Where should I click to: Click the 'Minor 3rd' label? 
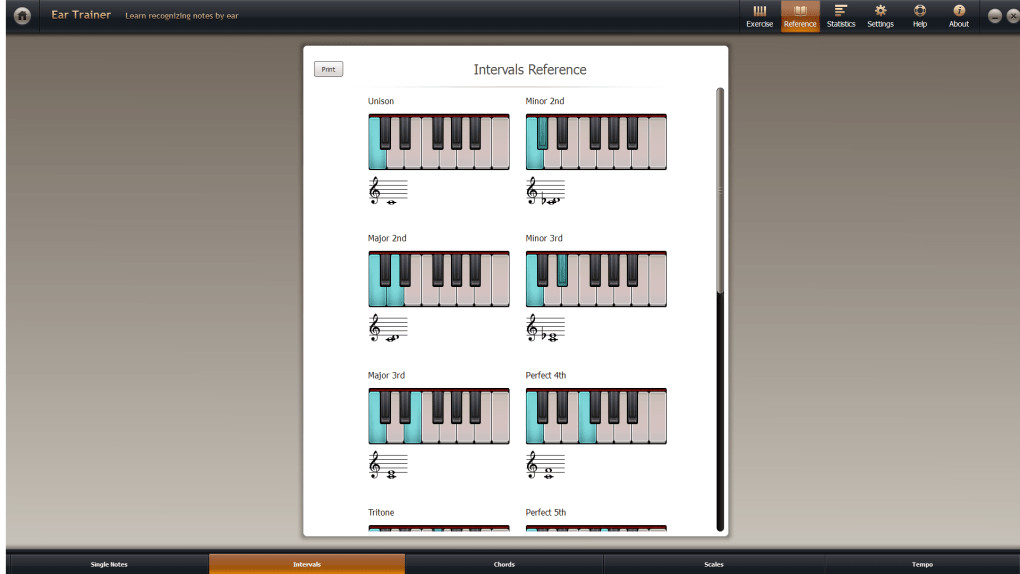[x=544, y=238]
